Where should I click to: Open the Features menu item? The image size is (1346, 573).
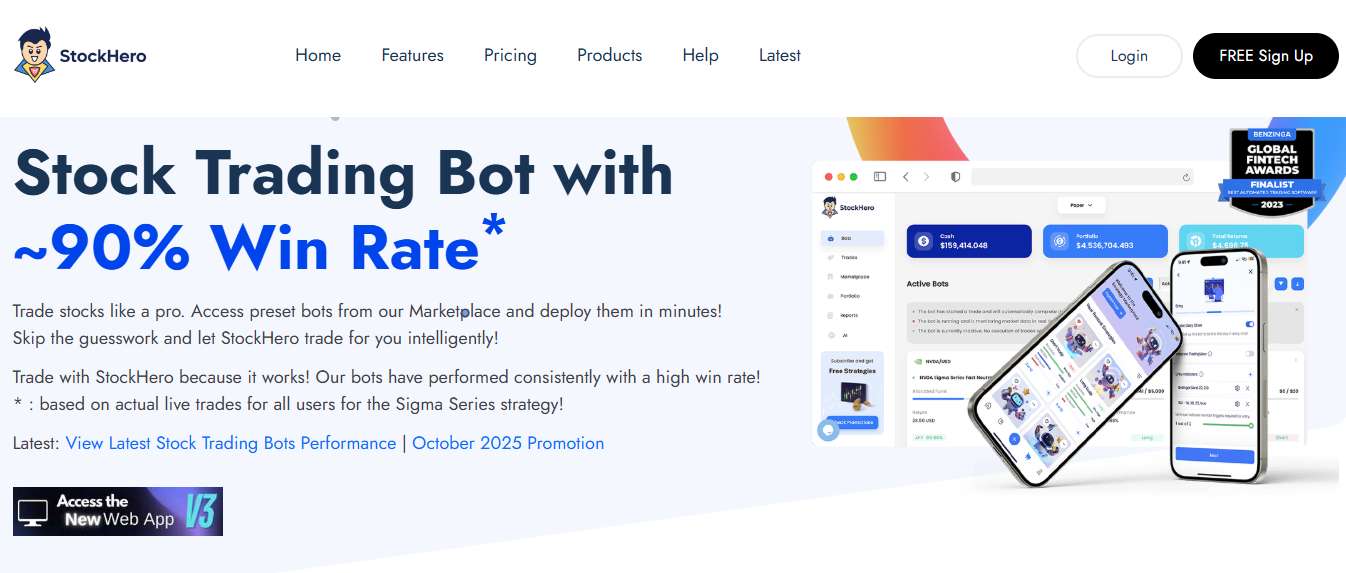coord(412,55)
